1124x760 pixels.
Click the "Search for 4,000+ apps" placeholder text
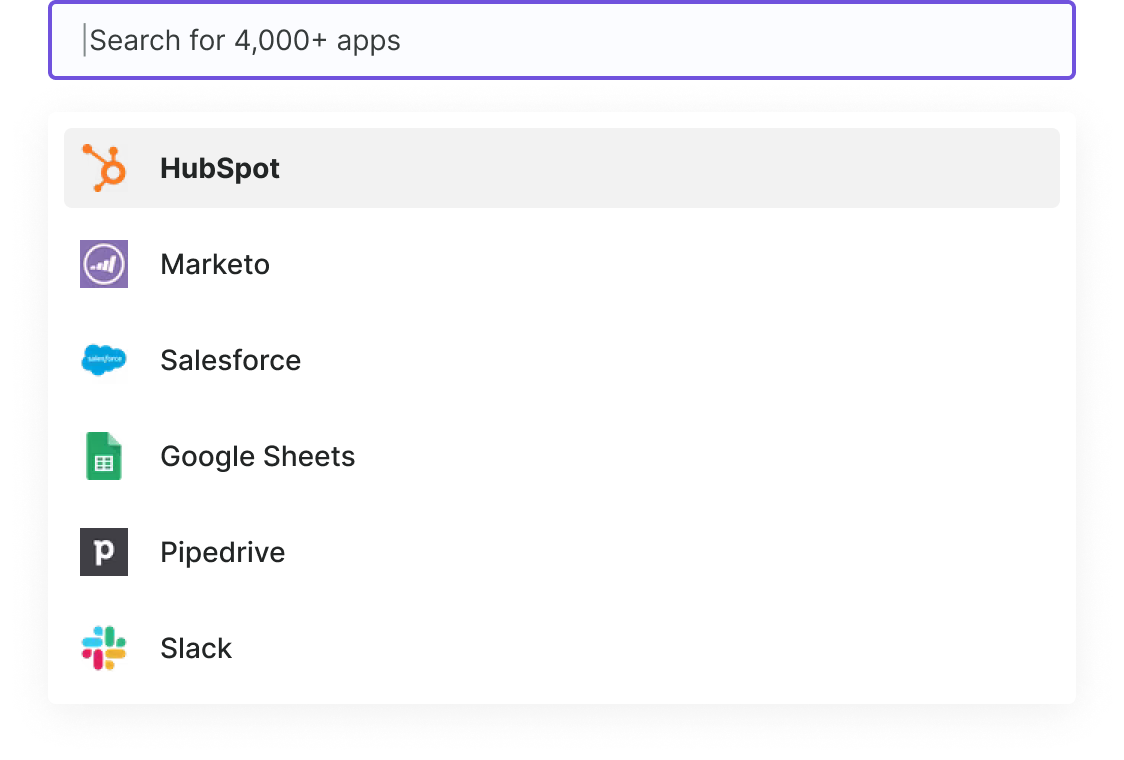245,40
